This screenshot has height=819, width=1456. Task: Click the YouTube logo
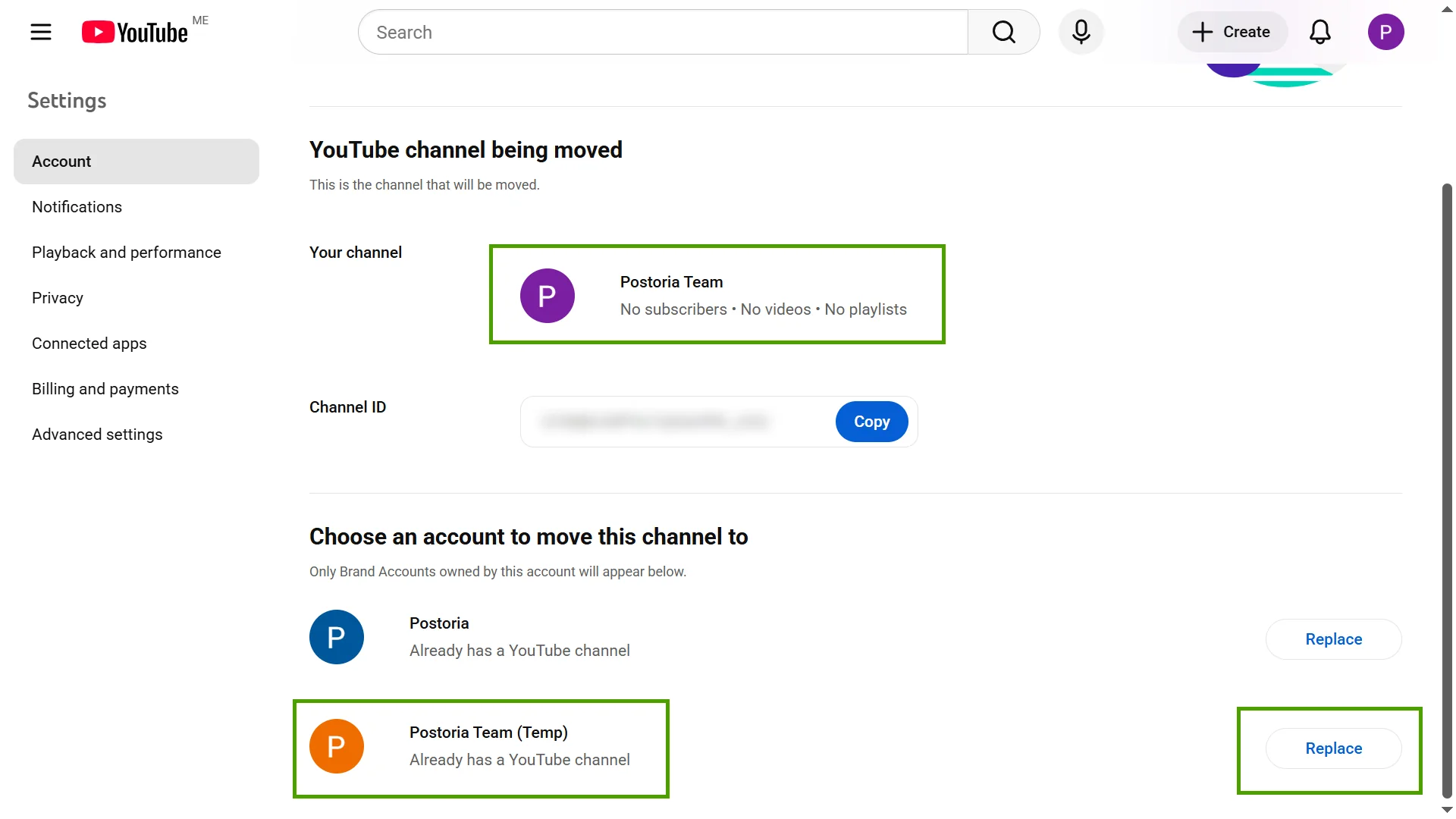point(135,32)
